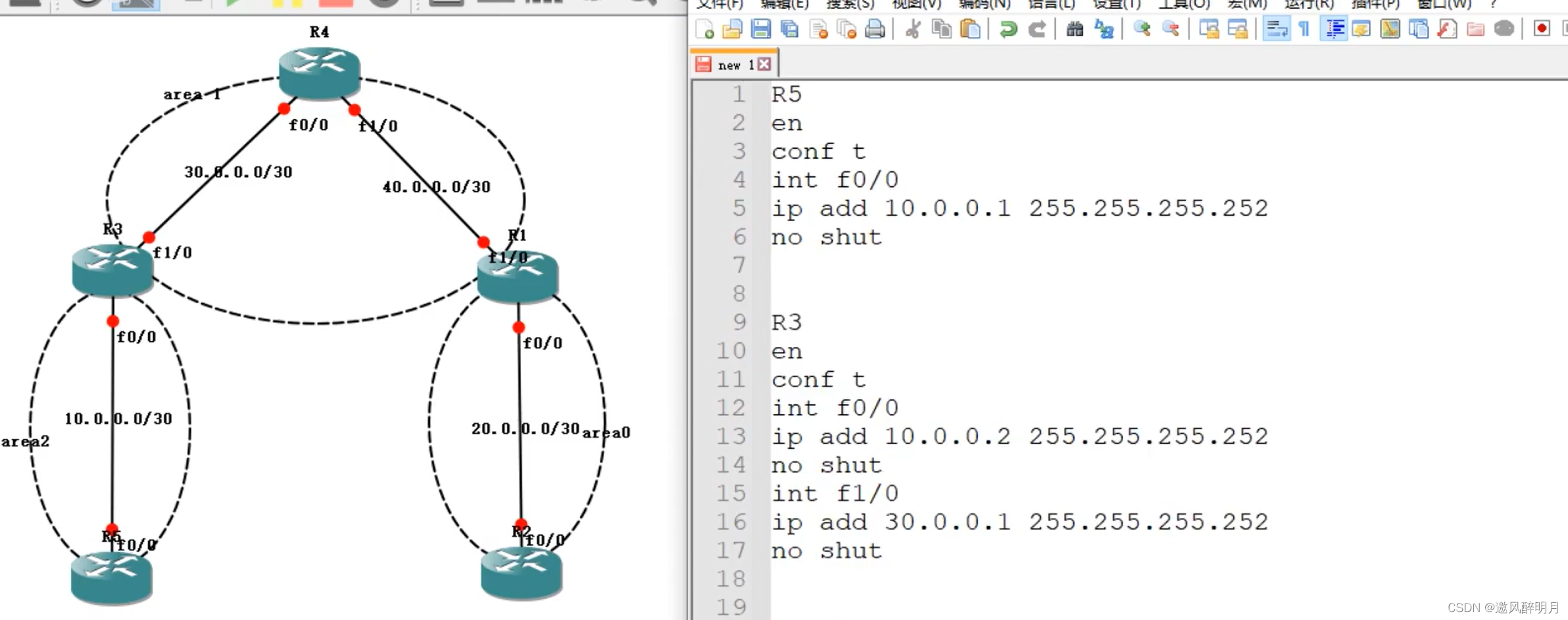Viewport: 1568px width, 620px height.
Task: Click the Close document toolbar icon
Action: pyautogui.click(x=818, y=29)
